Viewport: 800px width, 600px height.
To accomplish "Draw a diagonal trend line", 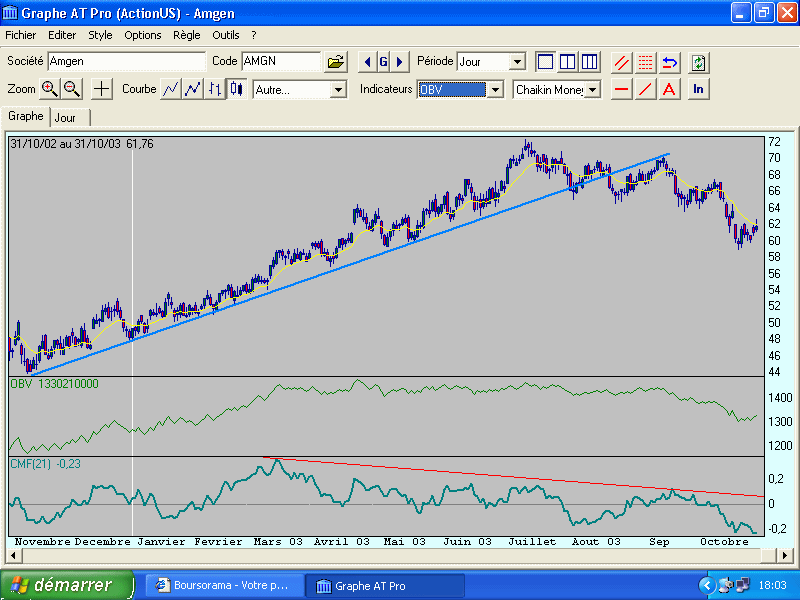I will (x=645, y=89).
